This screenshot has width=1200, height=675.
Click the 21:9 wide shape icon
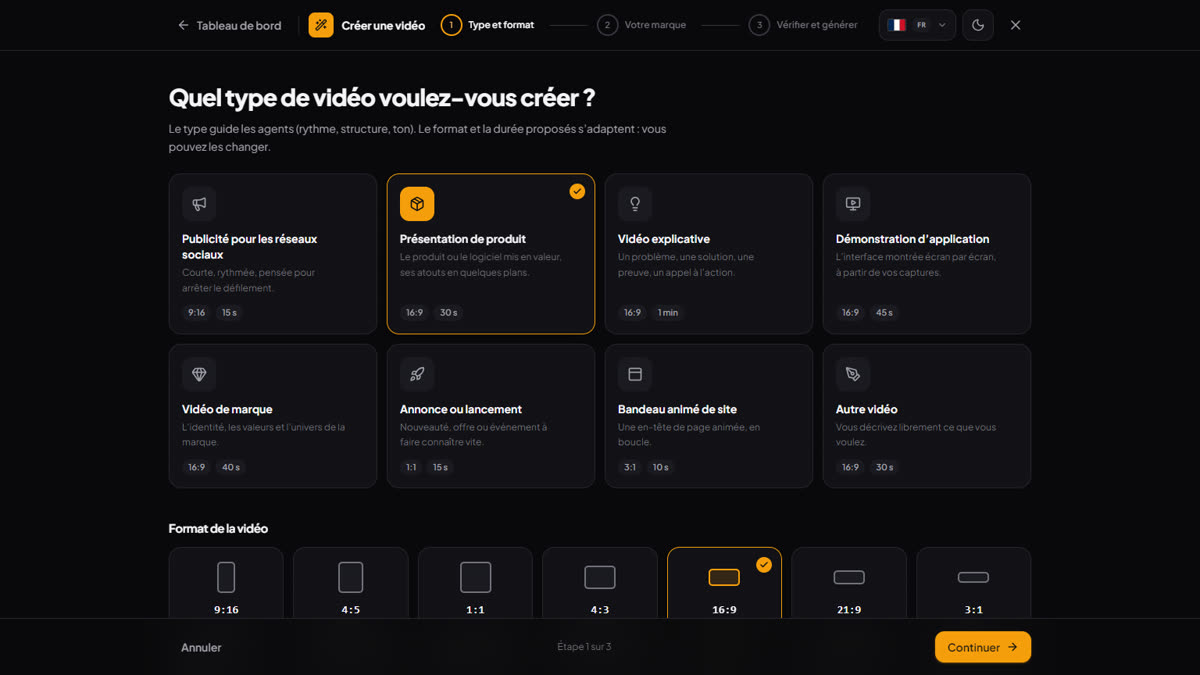pos(849,577)
